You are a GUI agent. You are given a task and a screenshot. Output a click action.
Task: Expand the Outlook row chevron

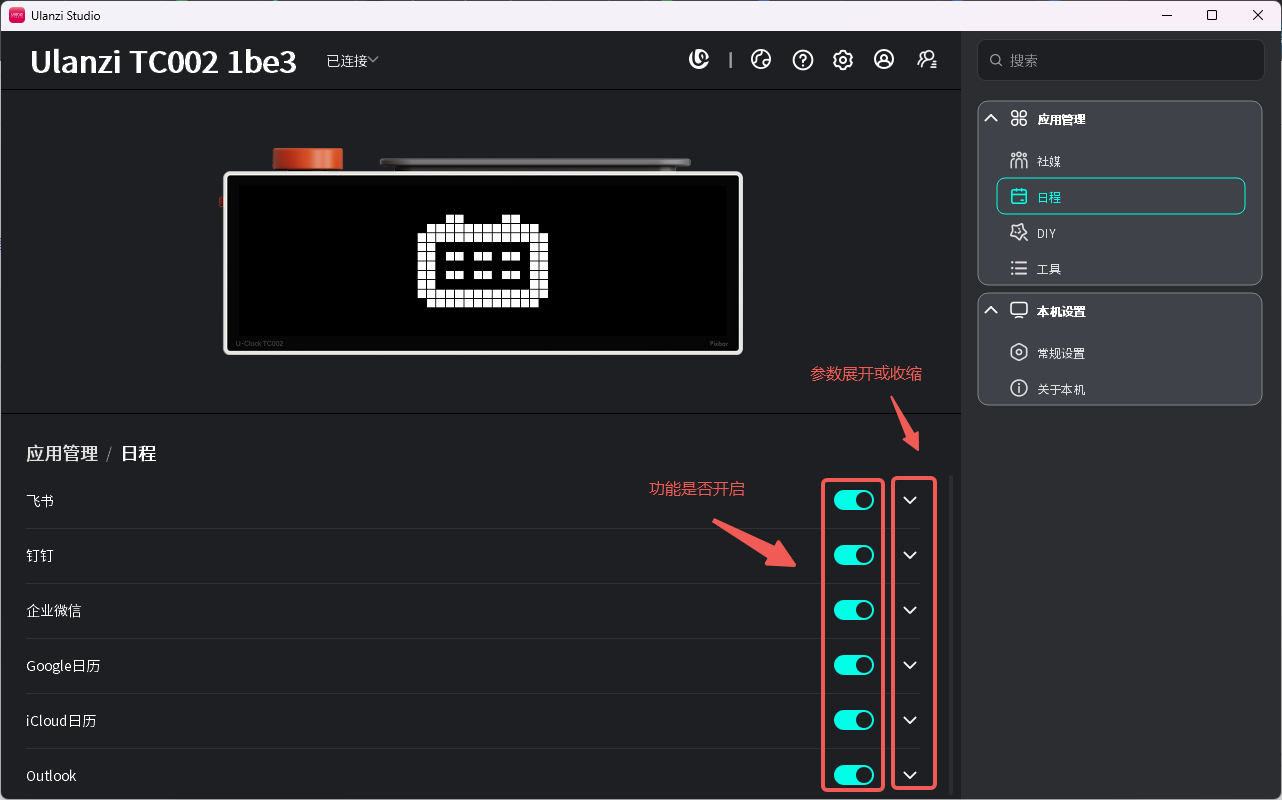click(910, 775)
